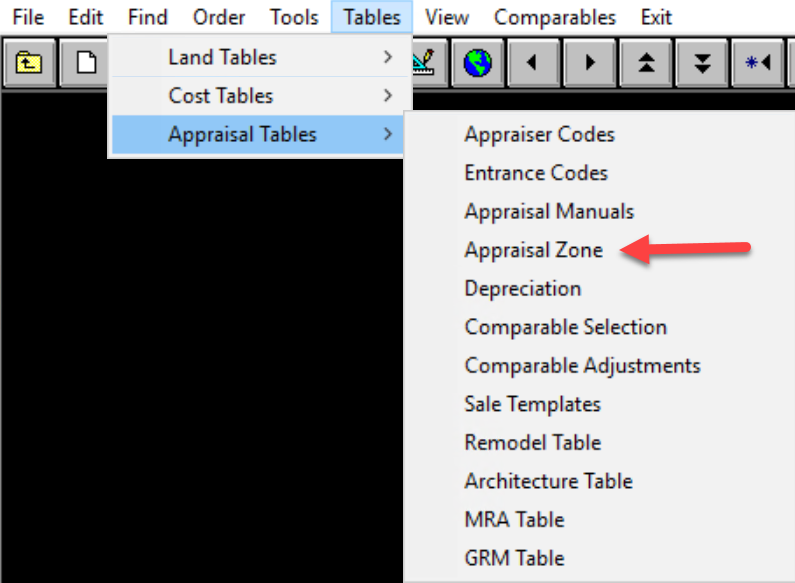Open the Tools menu
This screenshot has height=583, width=795.
294,17
